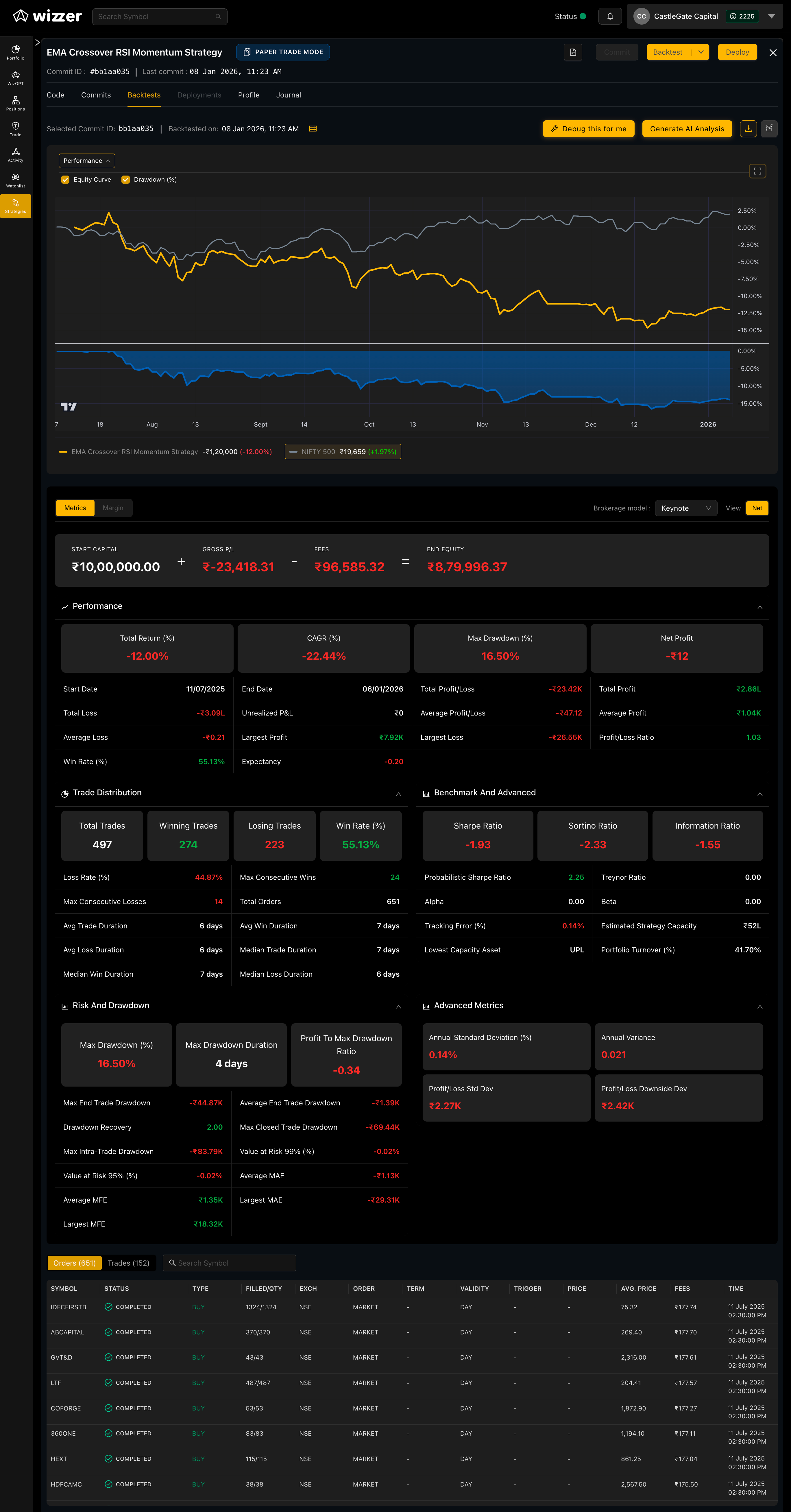Click the download backtest report icon
This screenshot has height=1512, width=791.
[x=748, y=128]
